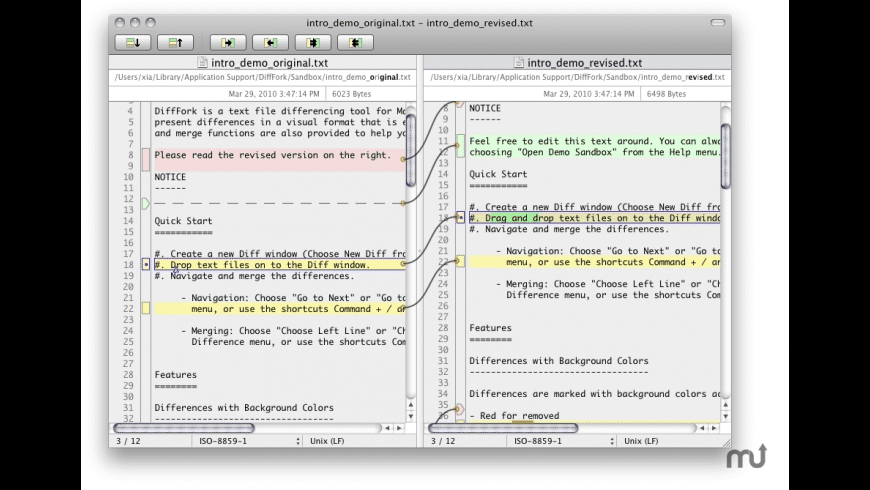This screenshot has height=490, width=870.
Task: Click the toolbar toggle pill button in title bar
Action: [x=717, y=22]
